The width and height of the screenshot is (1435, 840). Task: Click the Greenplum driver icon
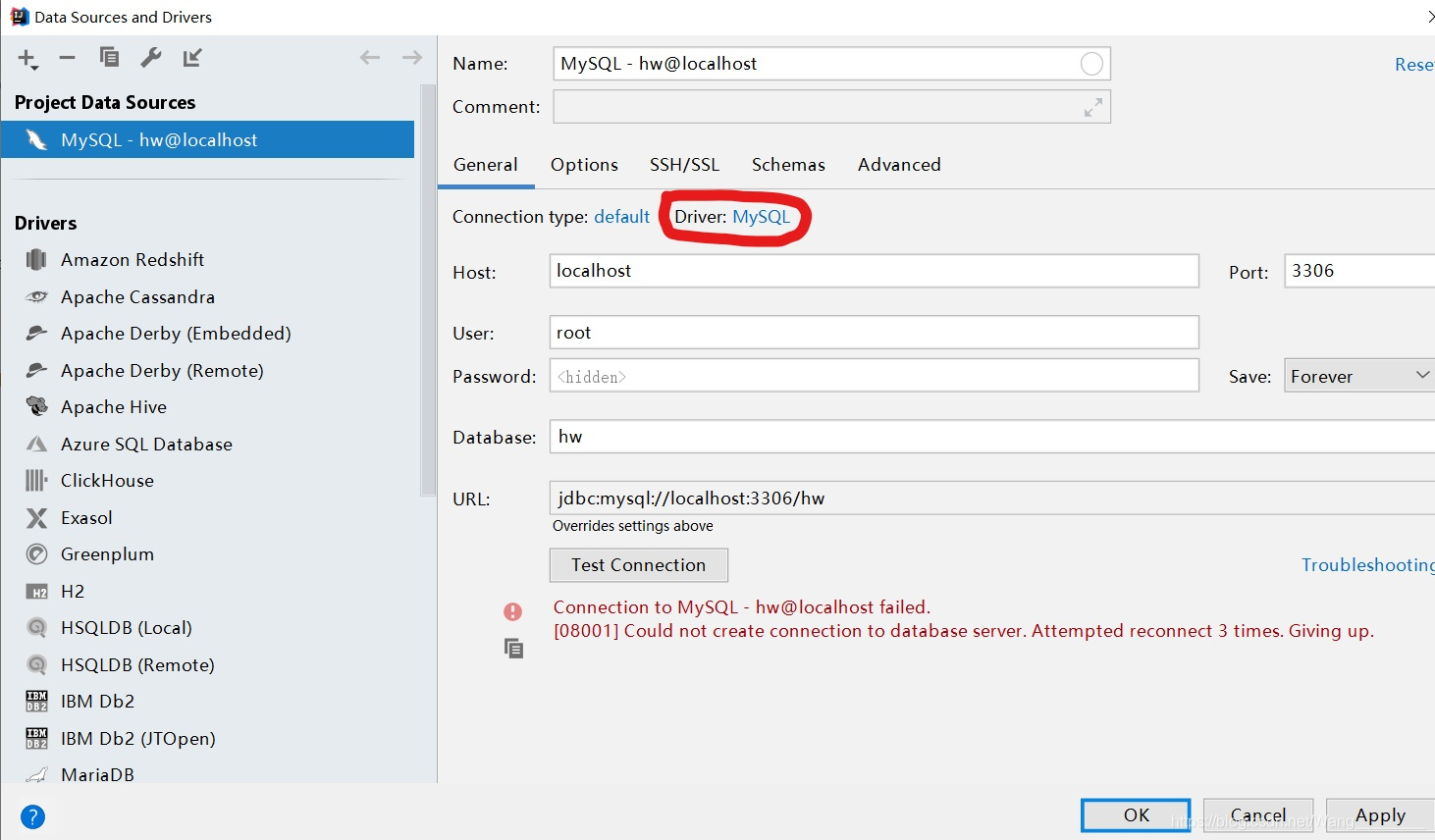pos(36,553)
